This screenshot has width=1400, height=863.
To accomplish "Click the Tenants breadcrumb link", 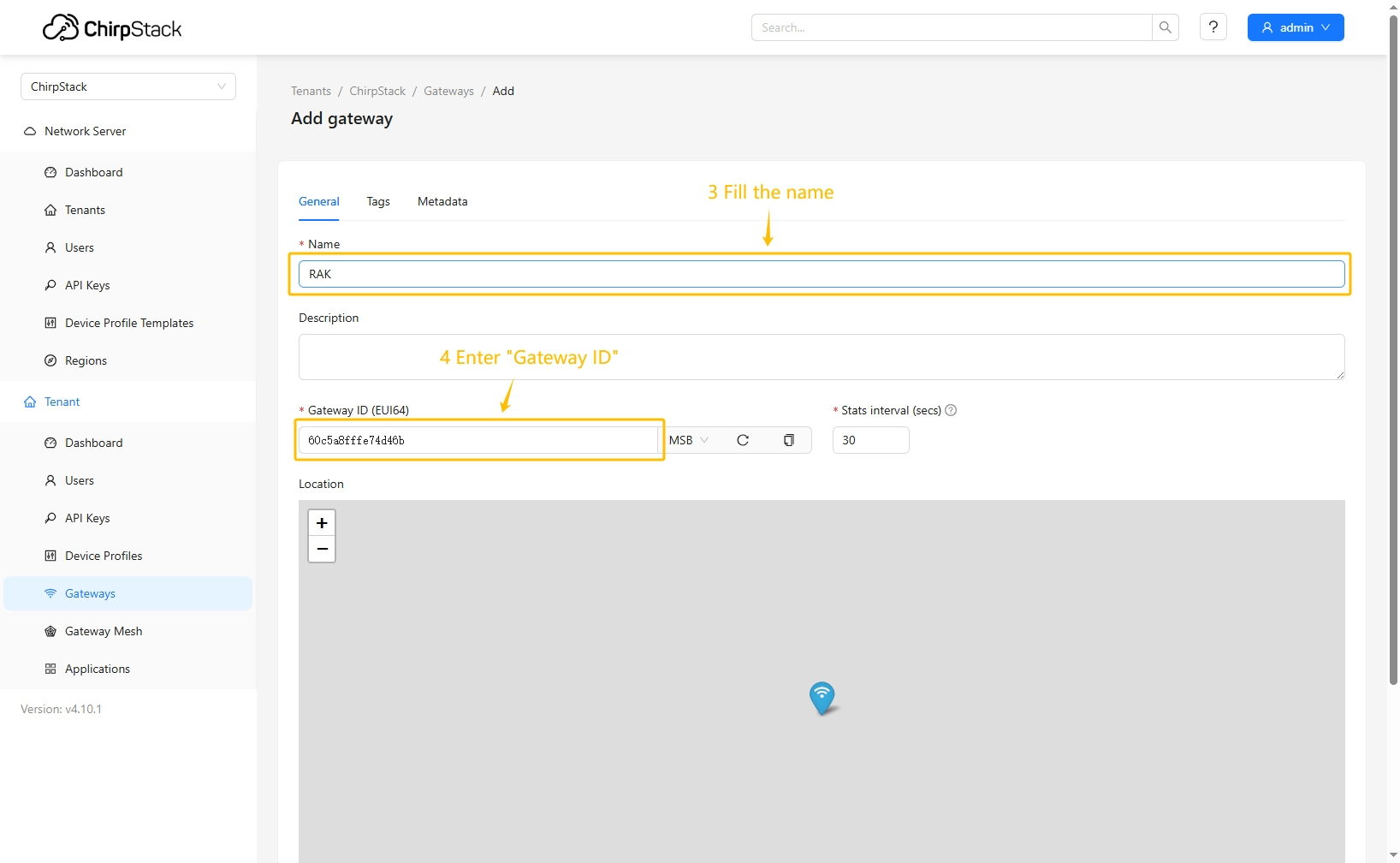I will coord(311,91).
